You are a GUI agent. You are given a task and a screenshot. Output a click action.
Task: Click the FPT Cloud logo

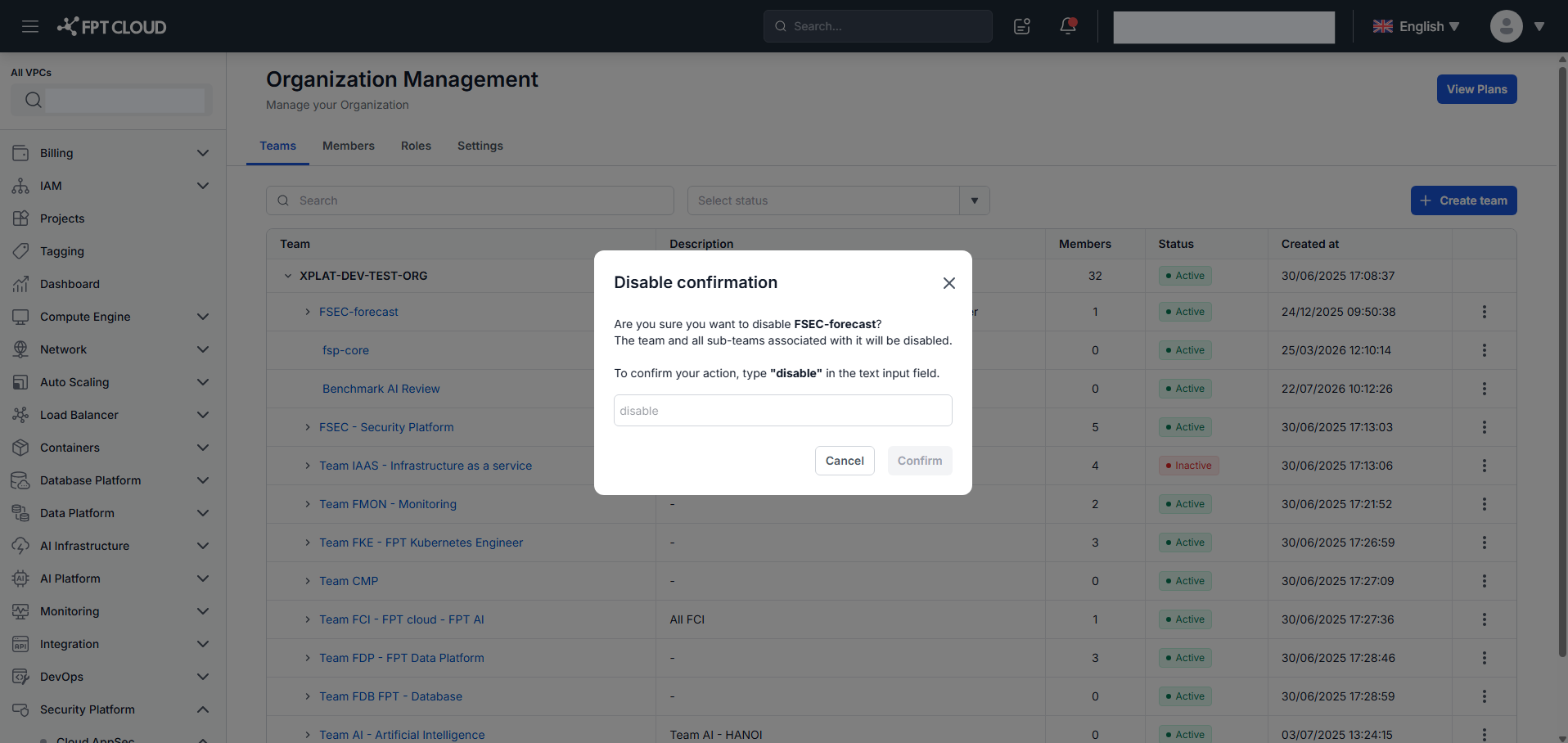tap(111, 26)
